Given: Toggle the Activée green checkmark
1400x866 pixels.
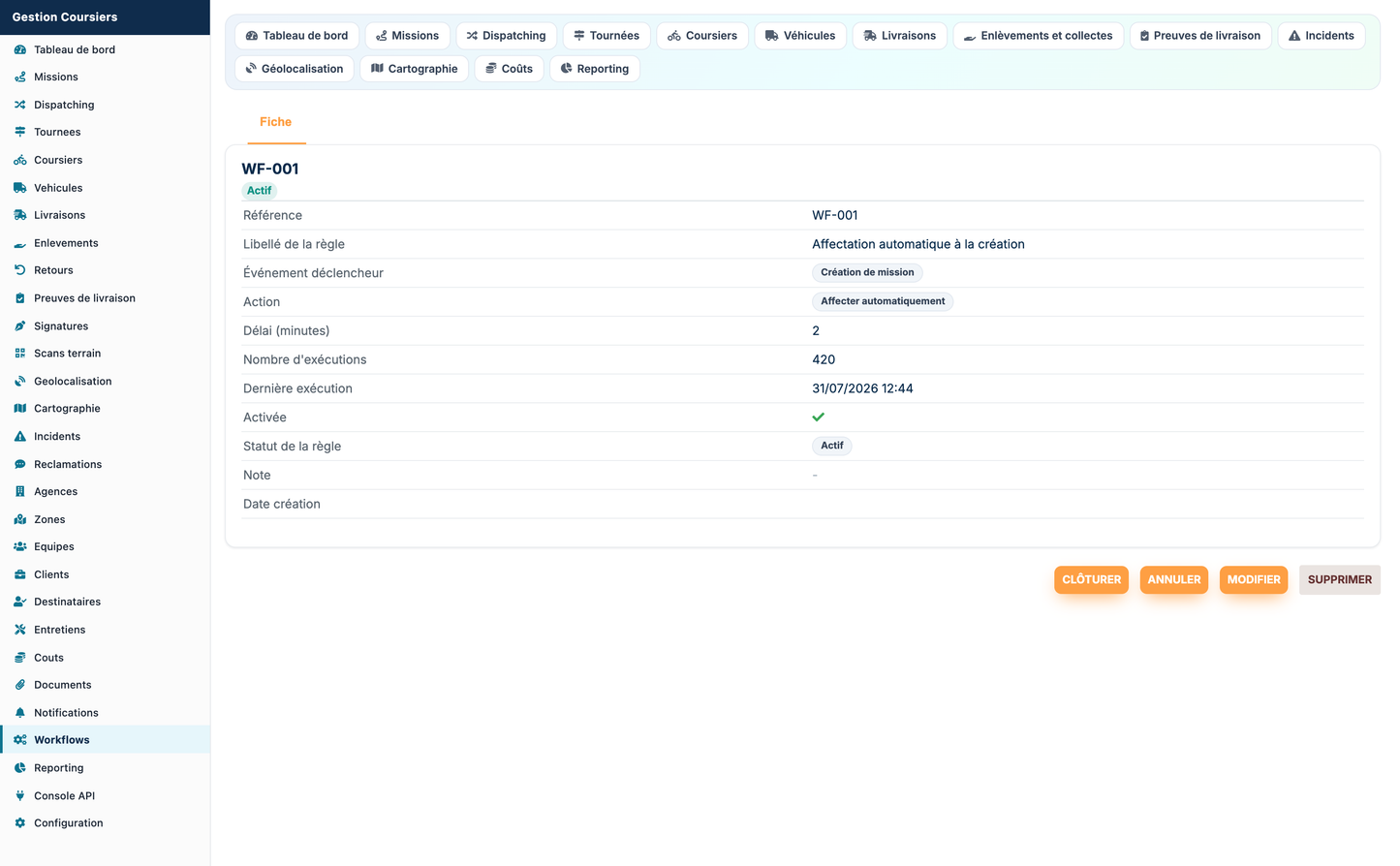Looking at the screenshot, I should tap(818, 418).
